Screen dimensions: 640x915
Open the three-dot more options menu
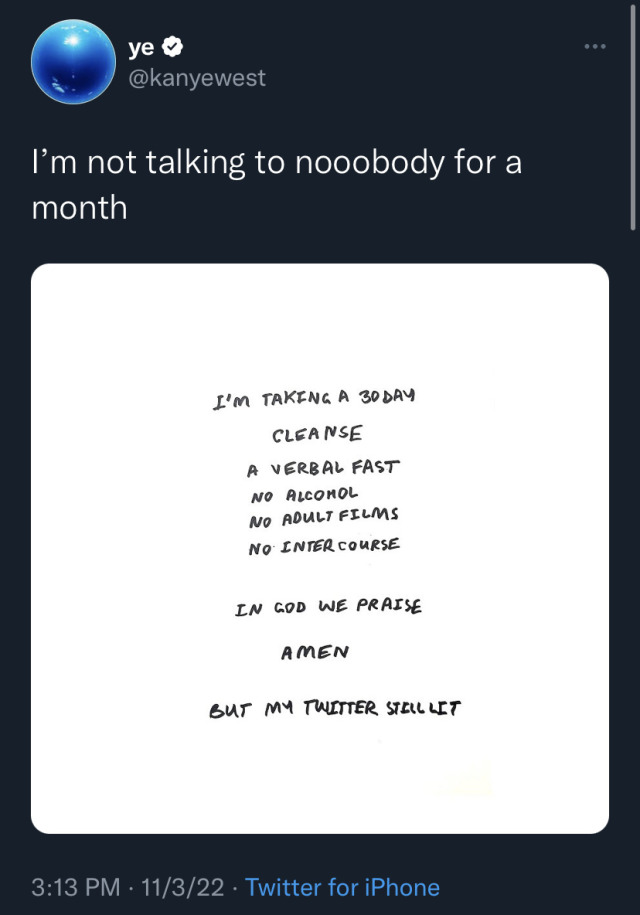click(597, 47)
